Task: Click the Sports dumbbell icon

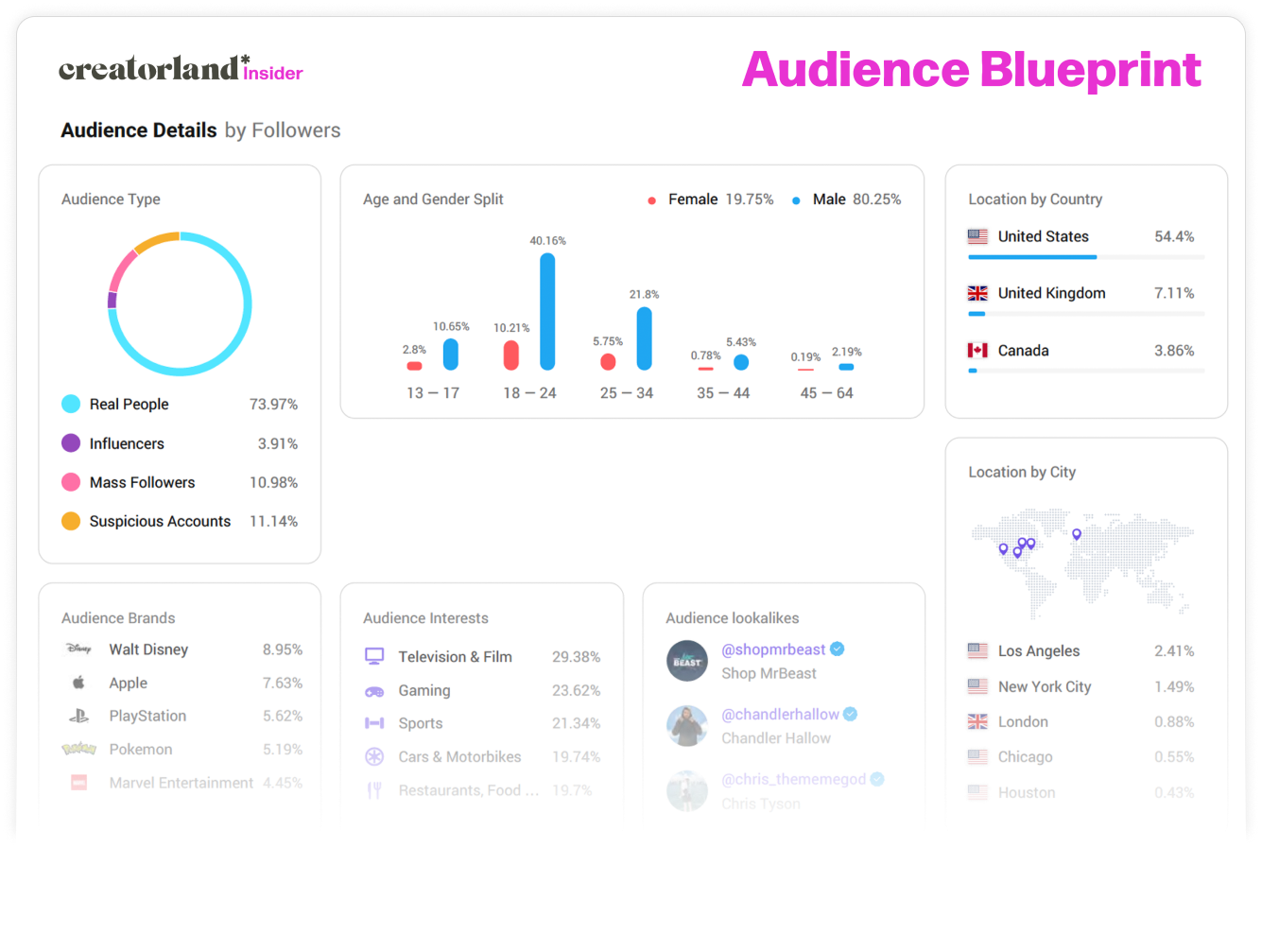Action: (374, 723)
